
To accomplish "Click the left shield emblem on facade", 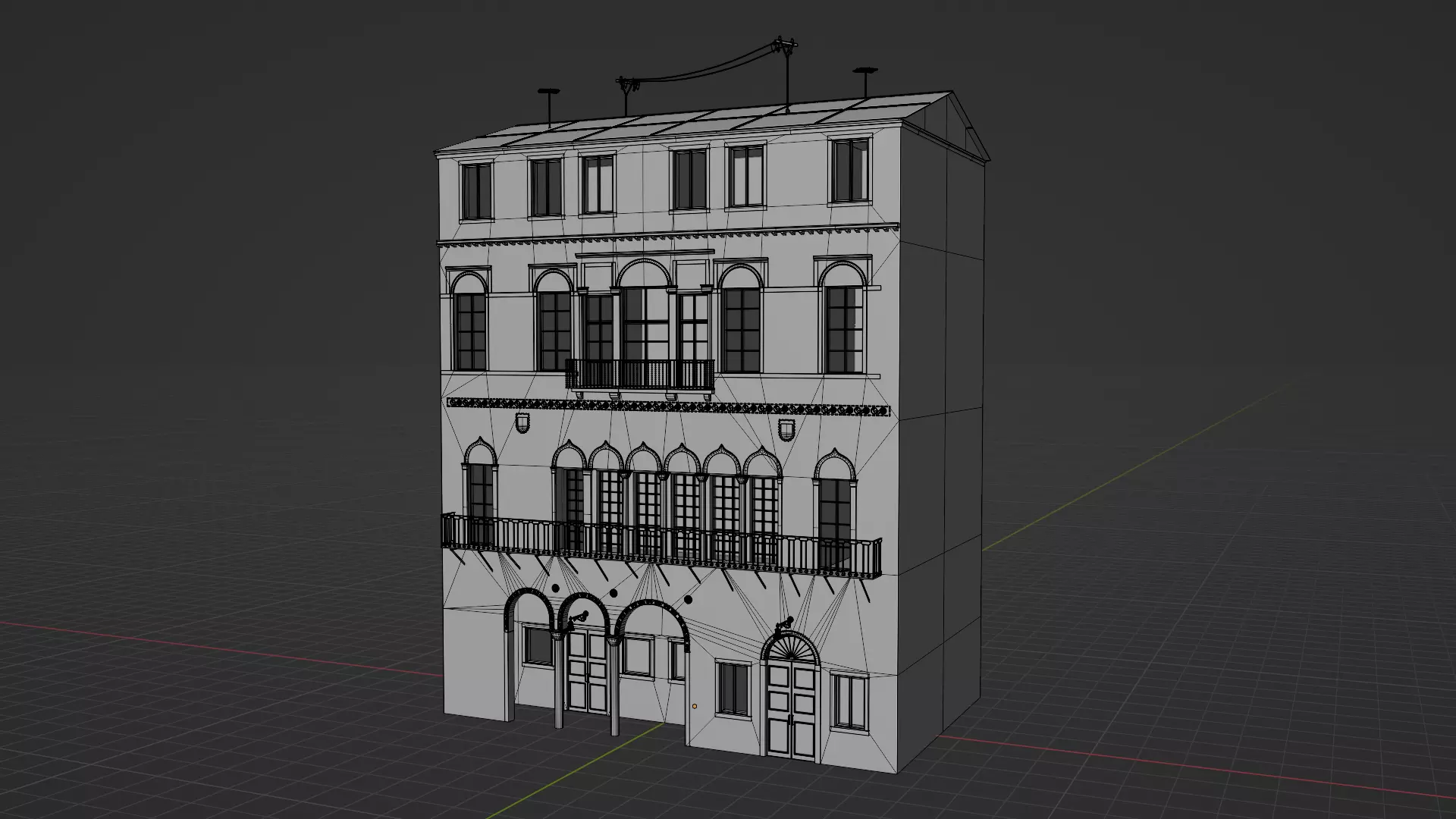I will [x=522, y=422].
